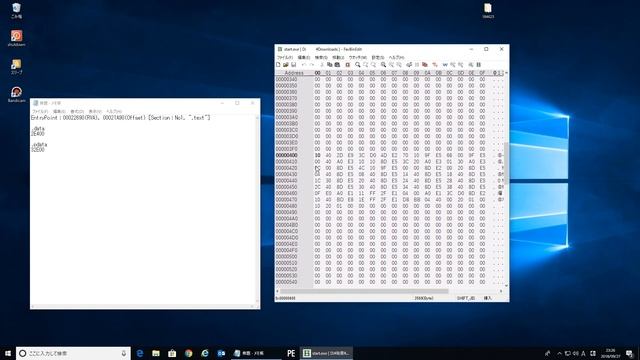Image resolution: width=640 pixels, height=360 pixels.
Task: Click the Cut scissors icon in FavBinEdit toolbar
Action: [322, 64]
